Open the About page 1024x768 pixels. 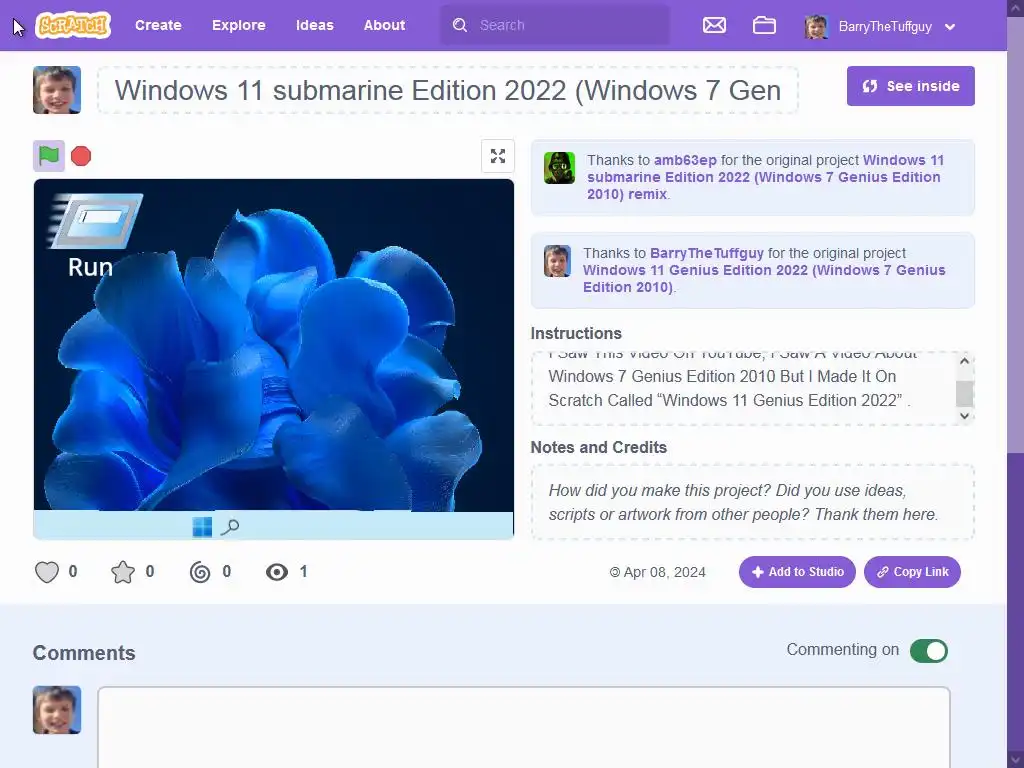tap(384, 25)
